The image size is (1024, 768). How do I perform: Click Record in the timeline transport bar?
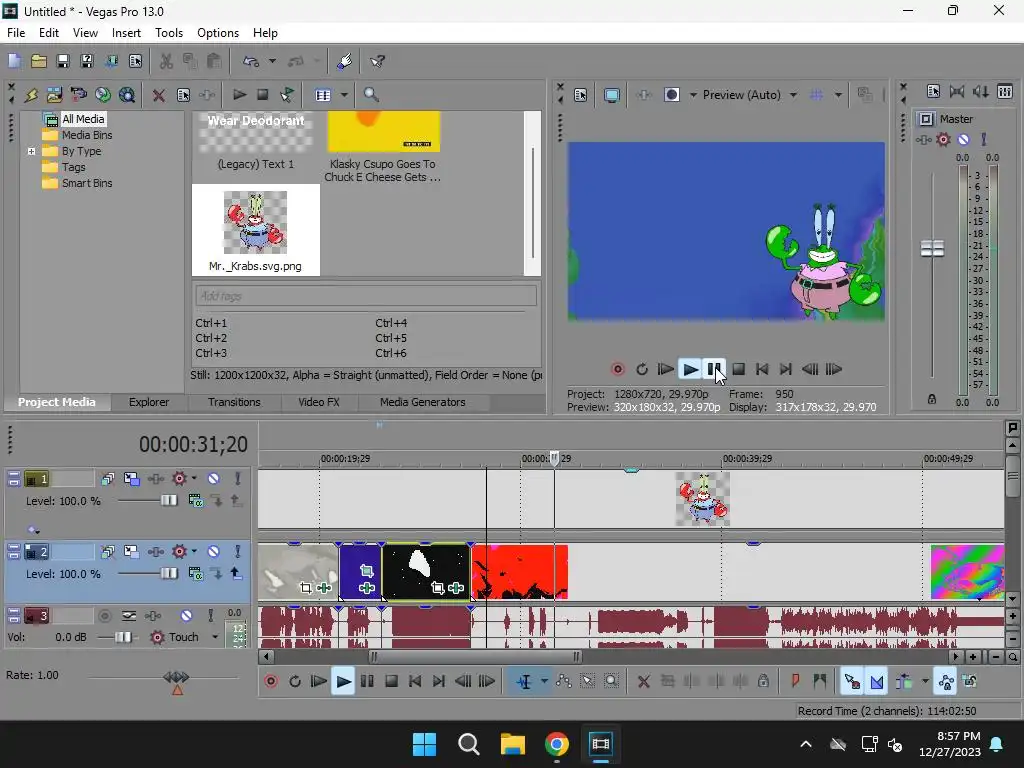[x=270, y=682]
